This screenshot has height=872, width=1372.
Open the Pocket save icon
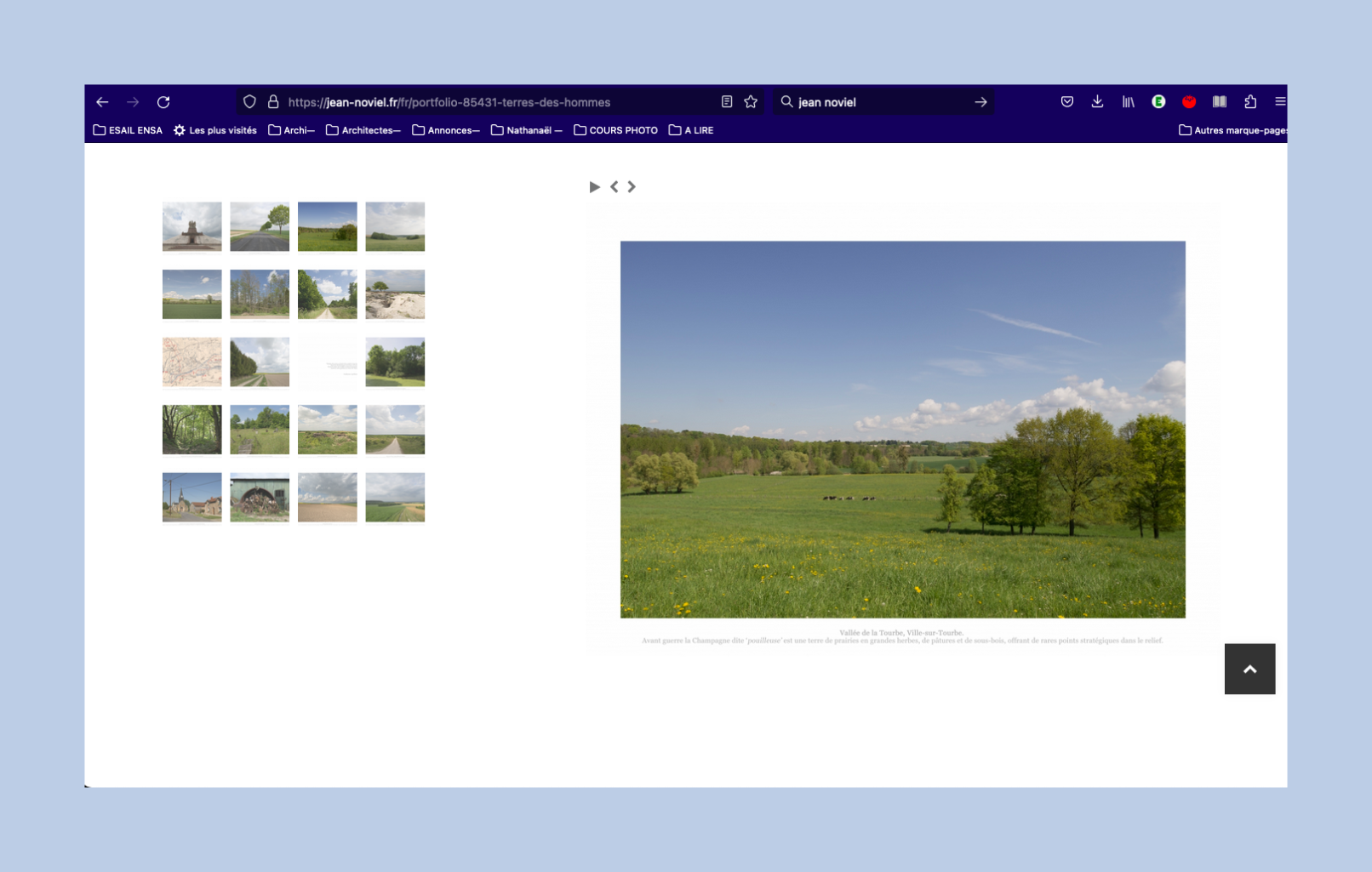tap(1066, 102)
